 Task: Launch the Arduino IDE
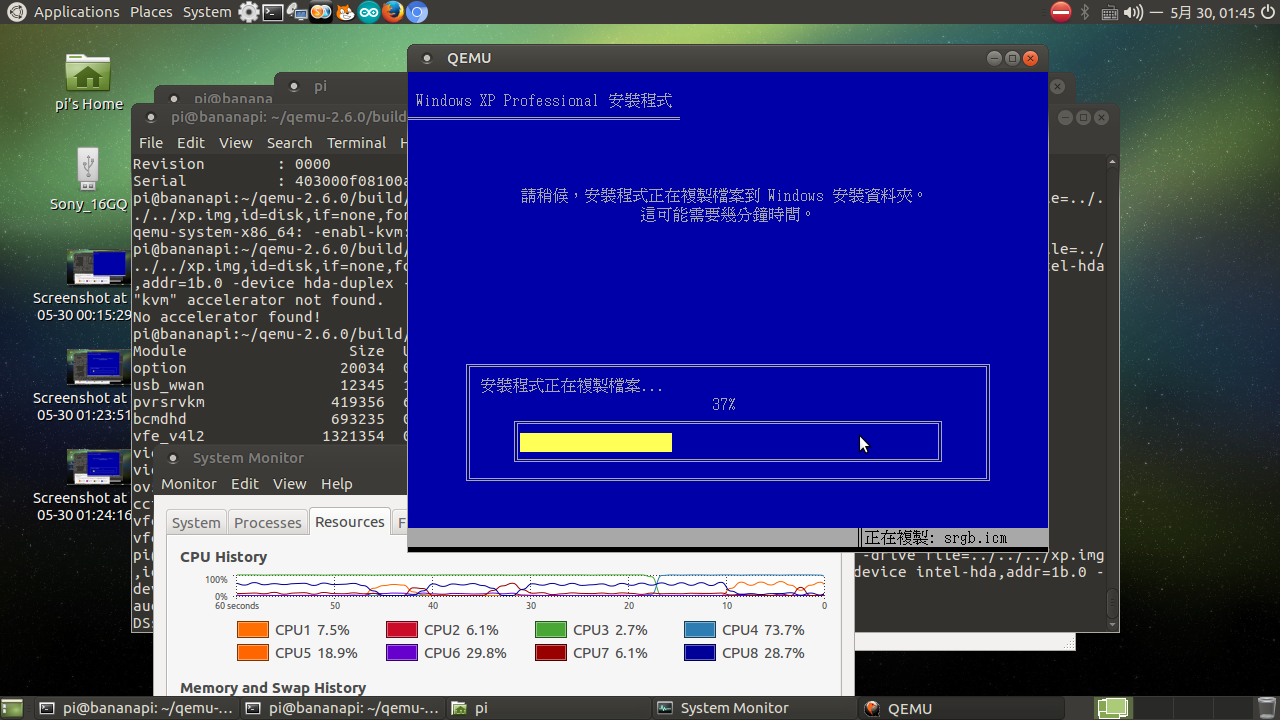click(x=368, y=12)
